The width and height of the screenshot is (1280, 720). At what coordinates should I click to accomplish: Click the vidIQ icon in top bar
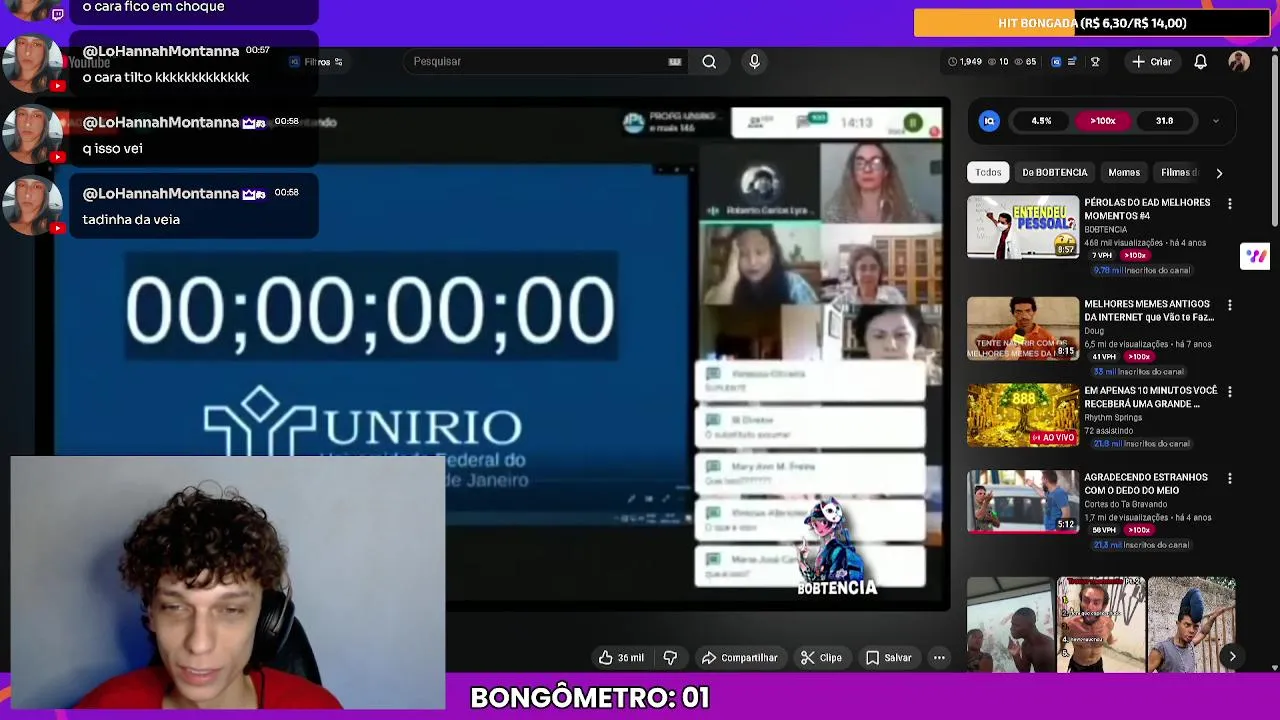click(1056, 62)
